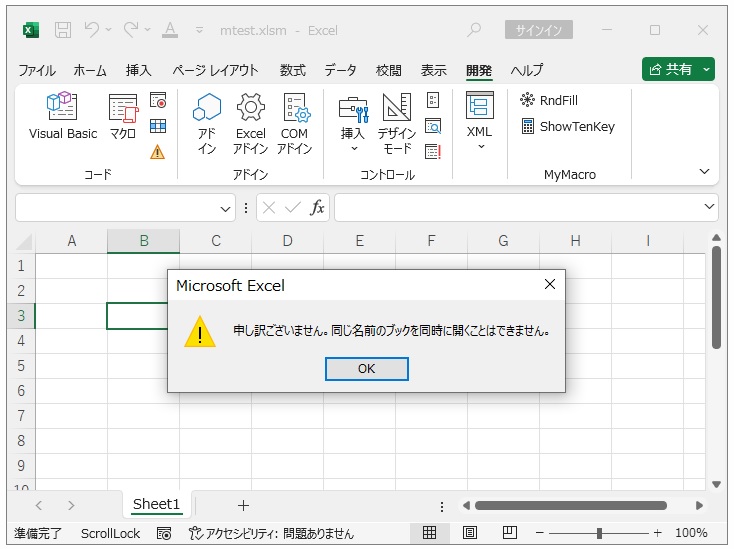Switch to the データ tab

pyautogui.click(x=341, y=70)
